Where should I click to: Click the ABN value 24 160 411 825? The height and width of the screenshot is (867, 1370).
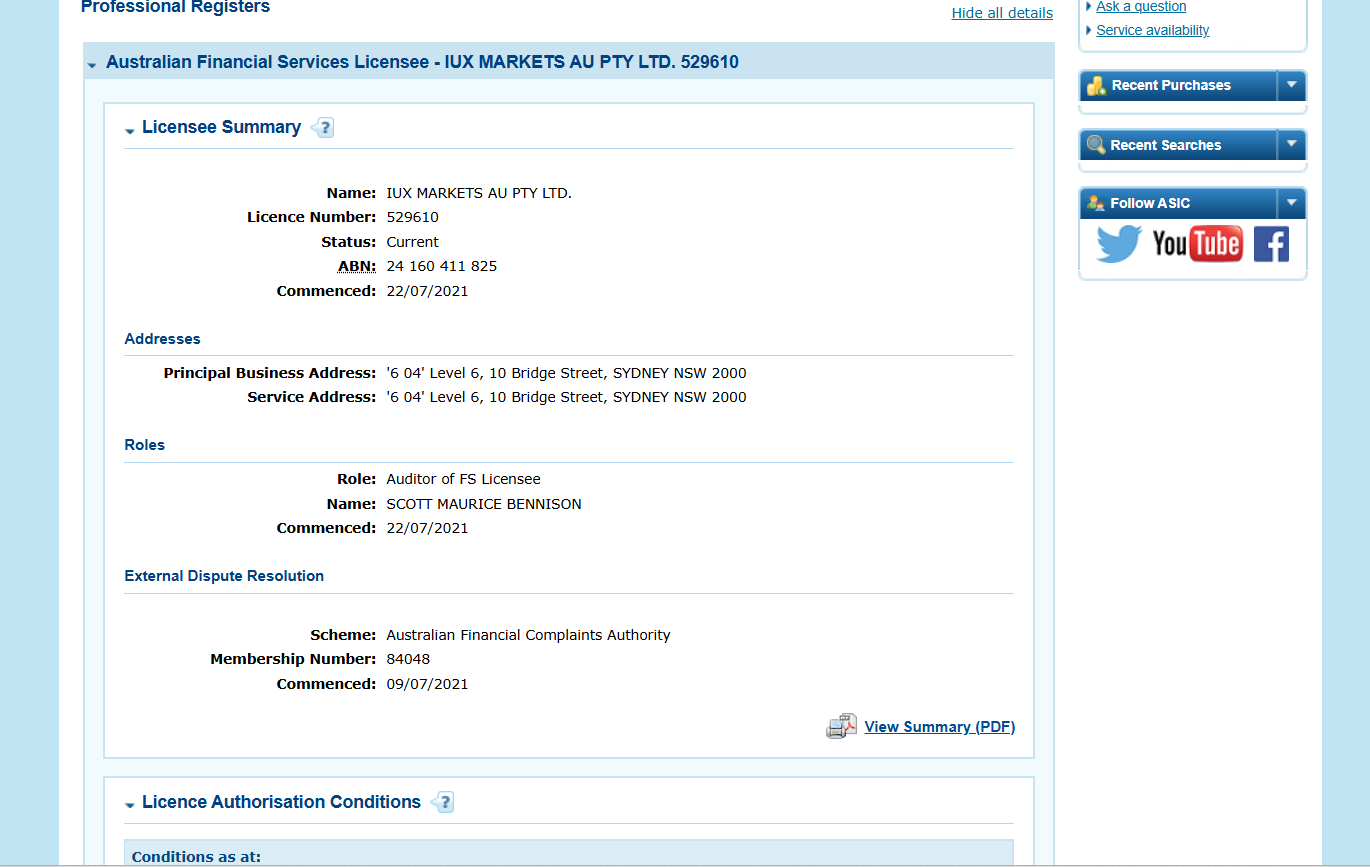point(442,266)
